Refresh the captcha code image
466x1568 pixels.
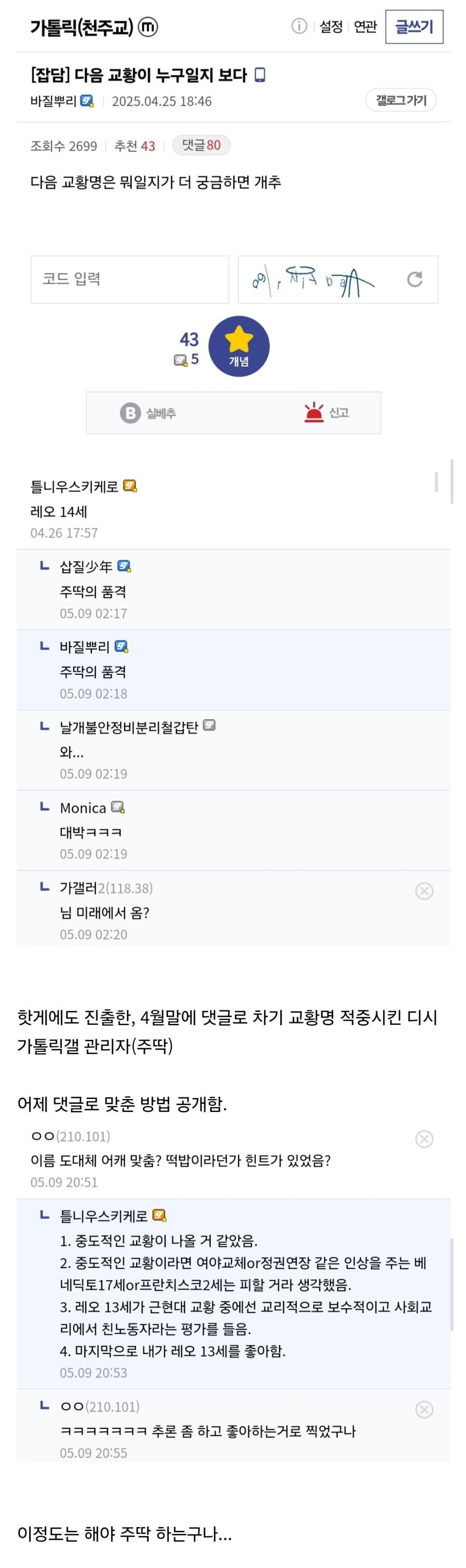tap(415, 280)
